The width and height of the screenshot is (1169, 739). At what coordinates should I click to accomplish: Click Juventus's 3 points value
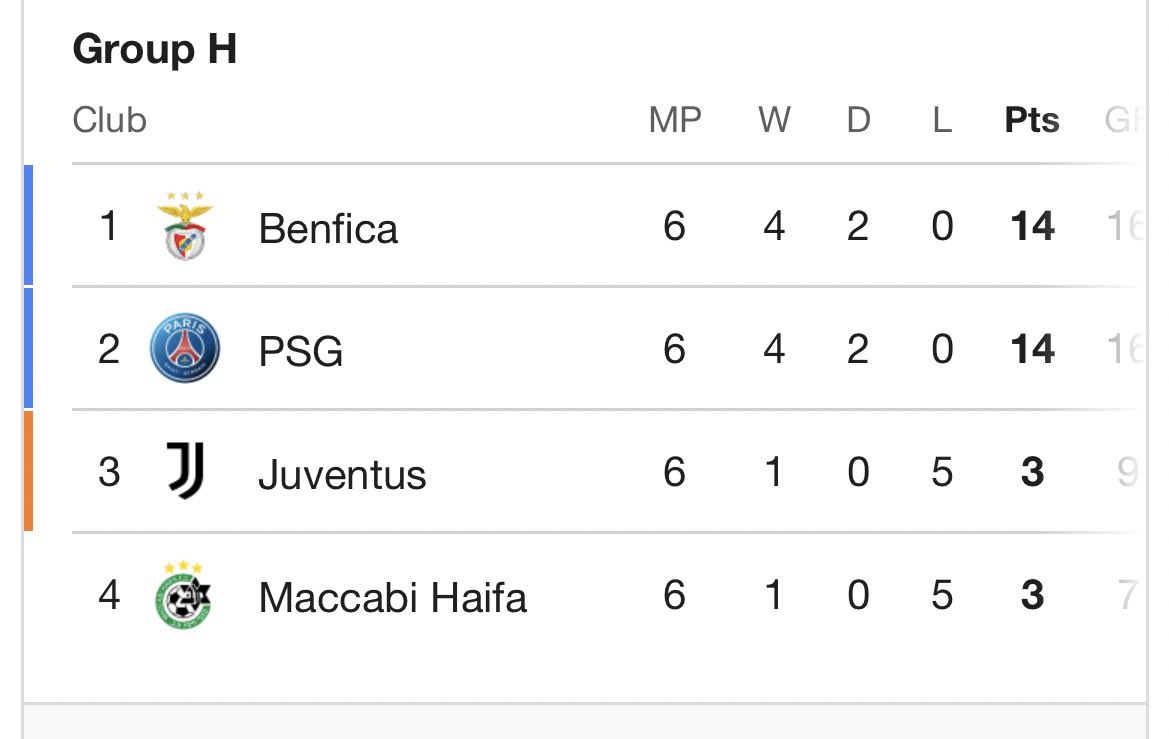[1033, 472]
